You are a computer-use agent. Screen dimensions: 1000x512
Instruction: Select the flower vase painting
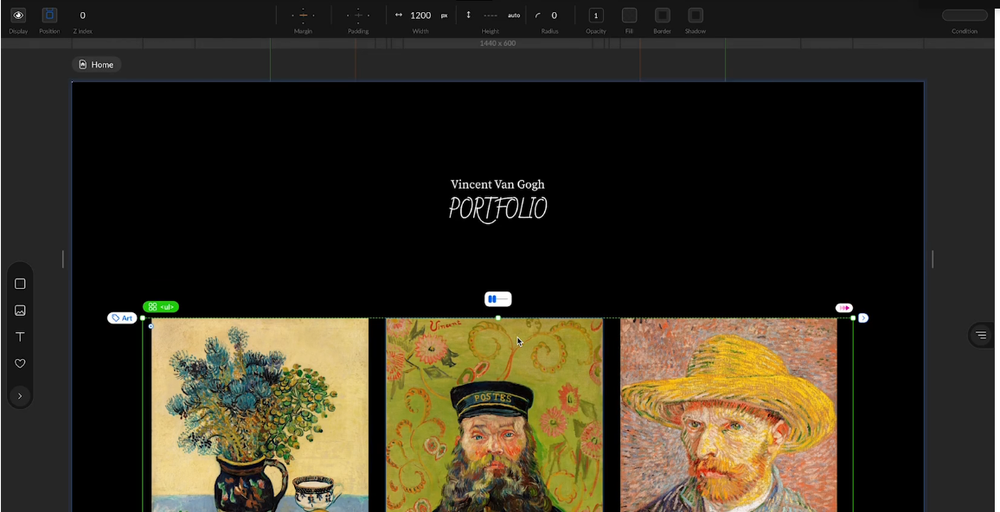[260, 414]
